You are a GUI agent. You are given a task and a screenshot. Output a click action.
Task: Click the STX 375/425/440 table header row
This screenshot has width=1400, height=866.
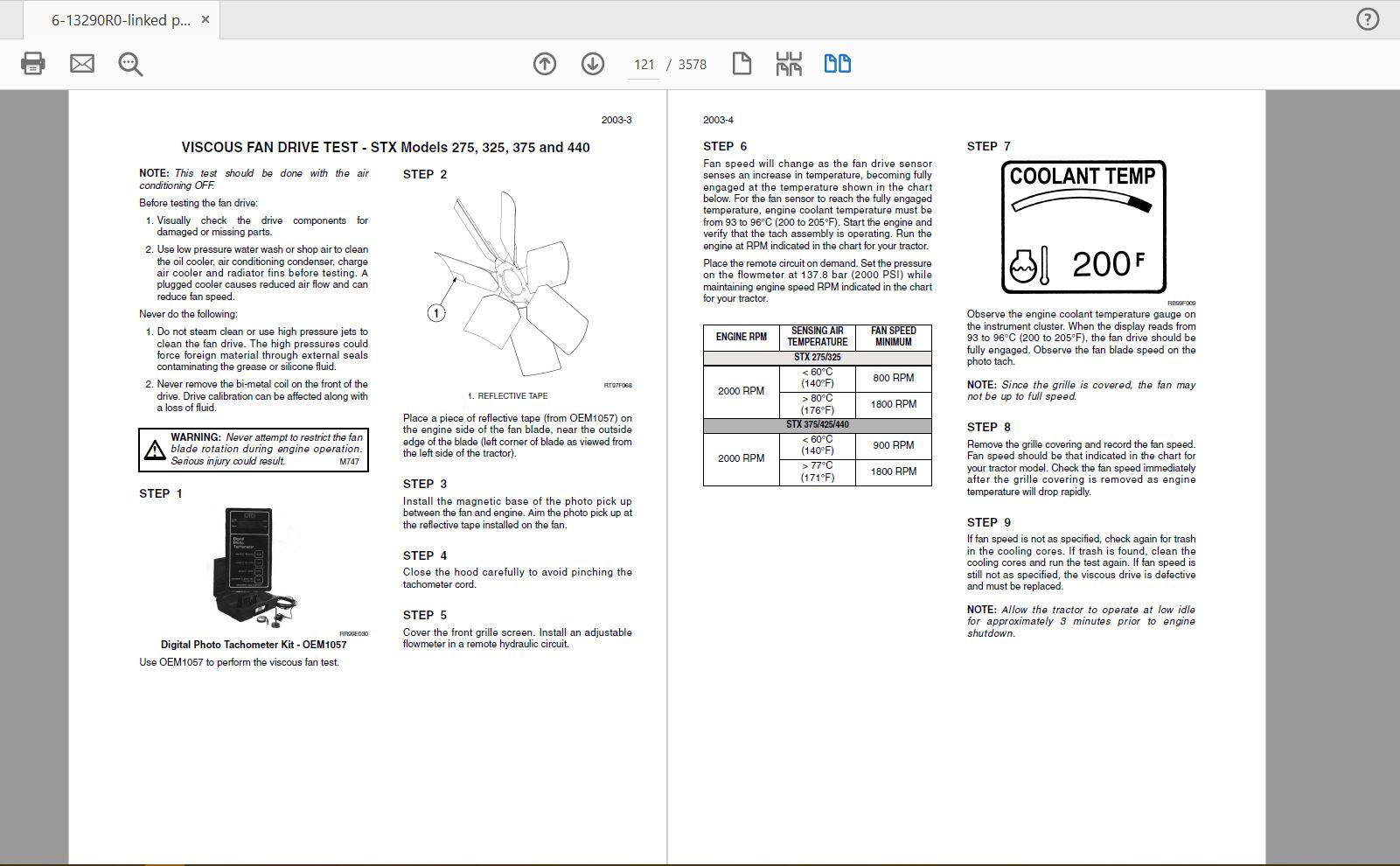click(817, 425)
